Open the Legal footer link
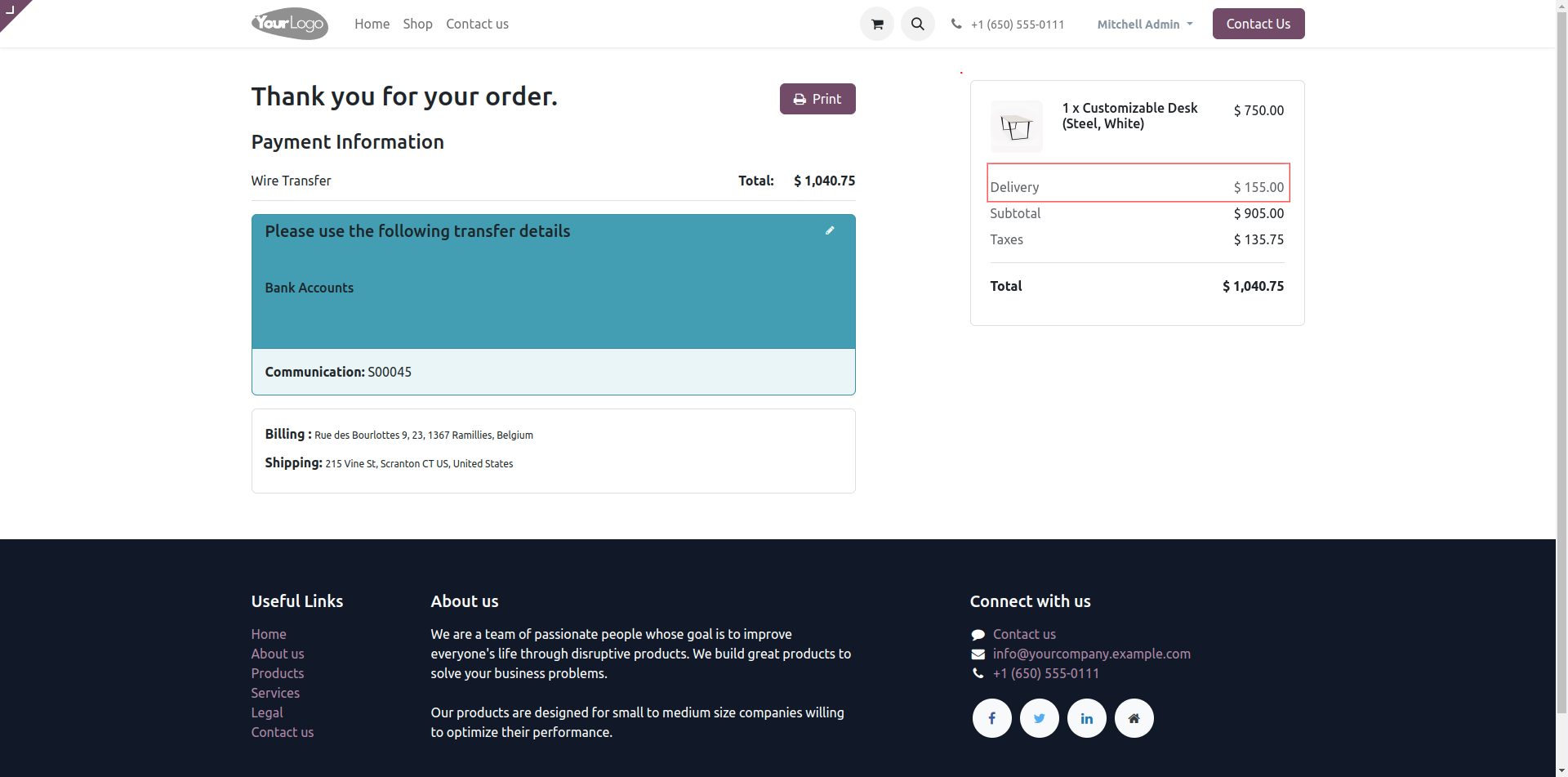This screenshot has width=1568, height=777. pos(267,712)
